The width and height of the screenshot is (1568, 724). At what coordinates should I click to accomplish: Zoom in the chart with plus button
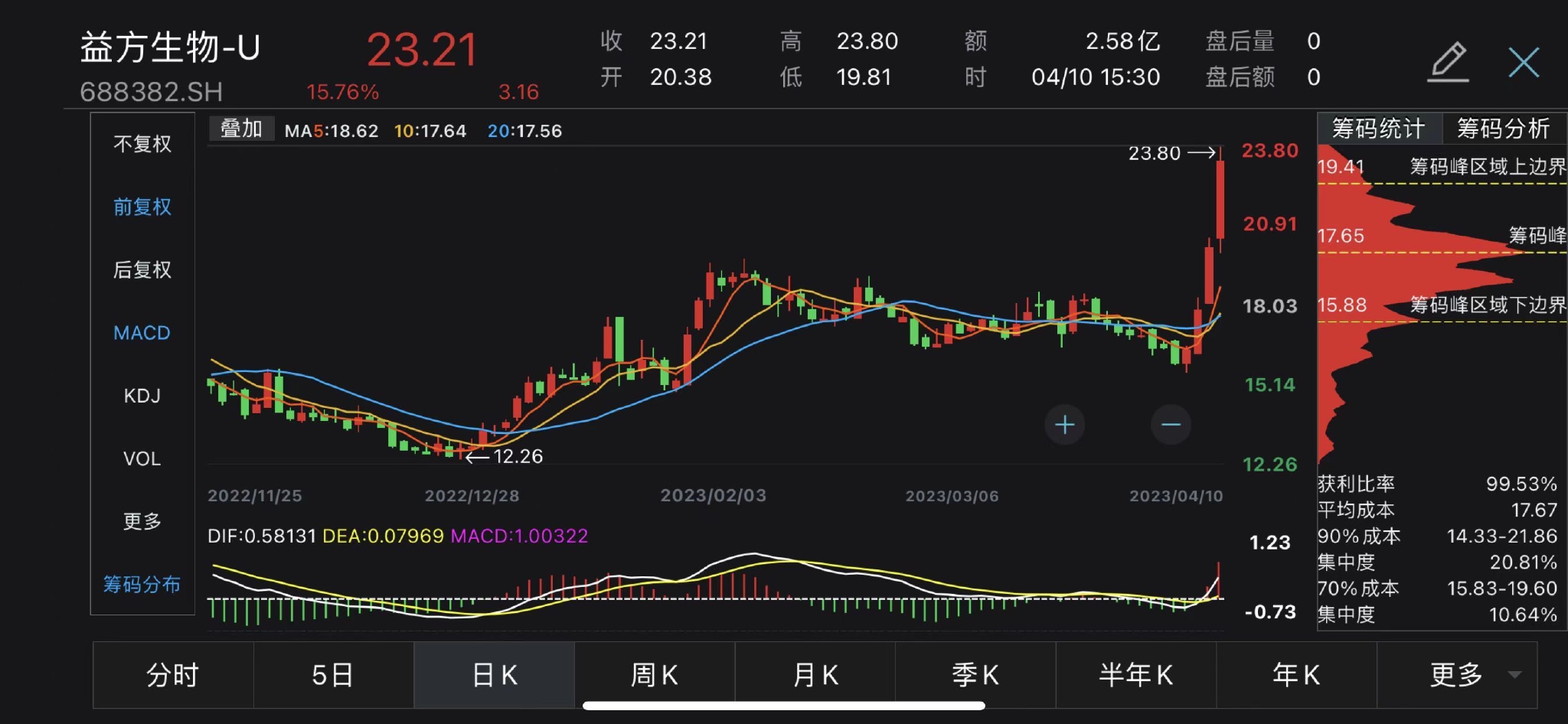[x=1064, y=425]
